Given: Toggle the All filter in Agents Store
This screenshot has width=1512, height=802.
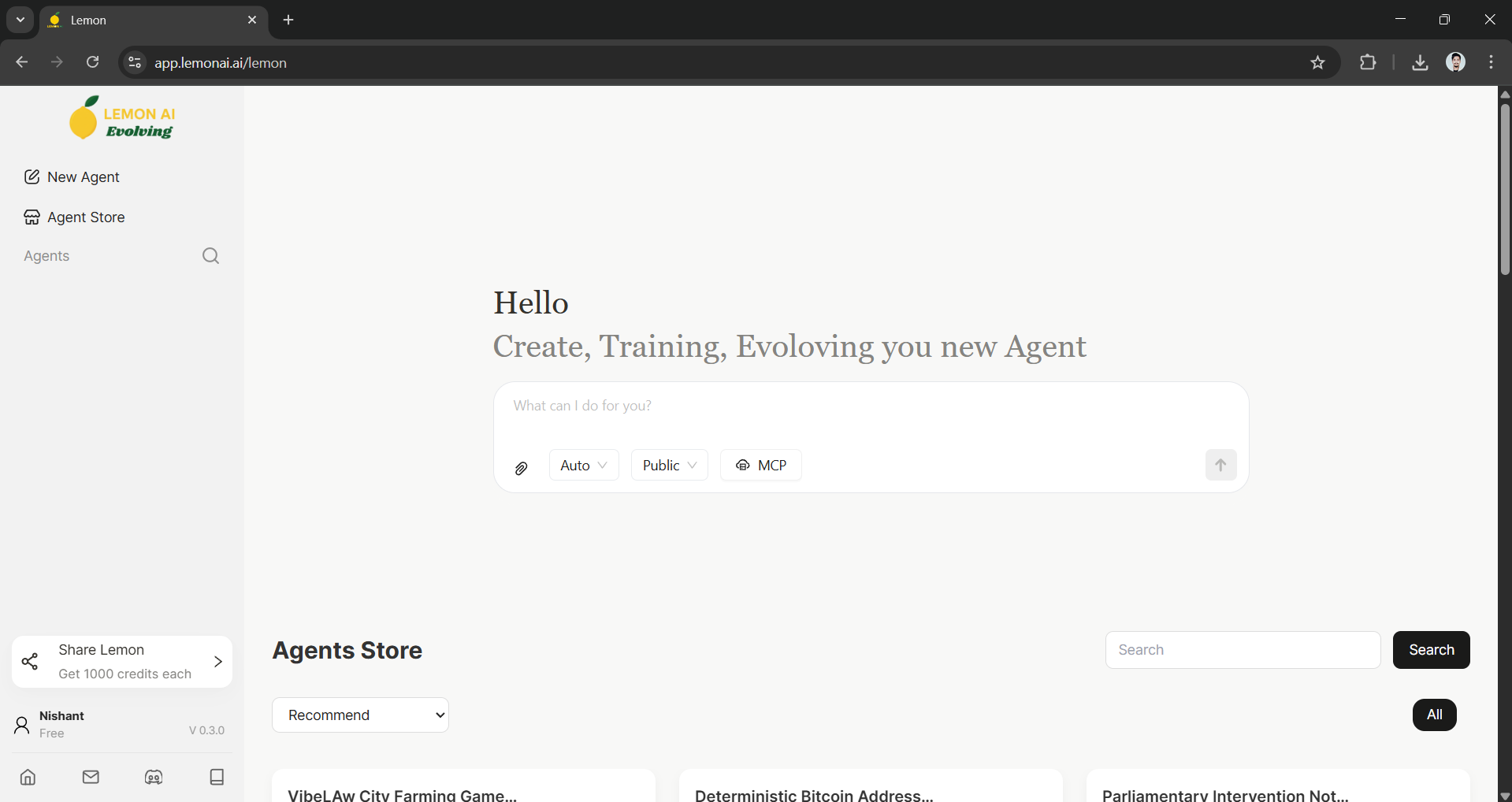Looking at the screenshot, I should [1433, 715].
